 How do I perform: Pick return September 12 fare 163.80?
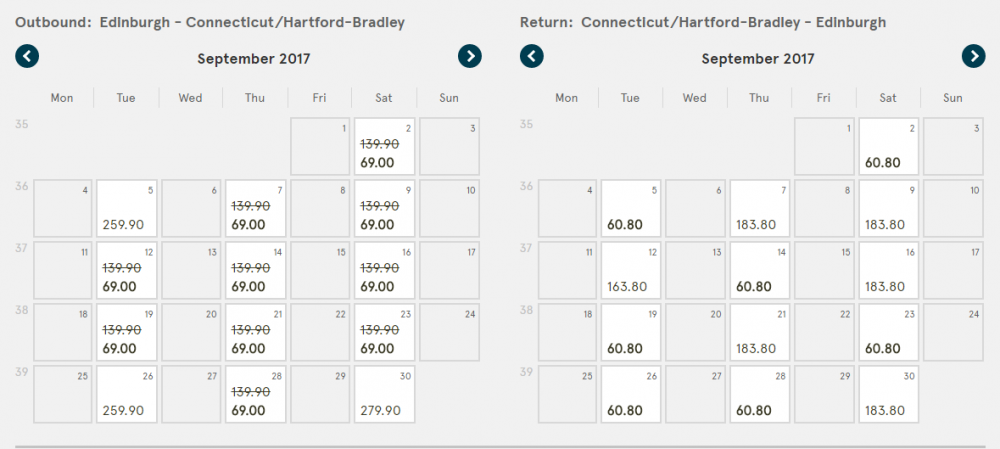coord(631,270)
